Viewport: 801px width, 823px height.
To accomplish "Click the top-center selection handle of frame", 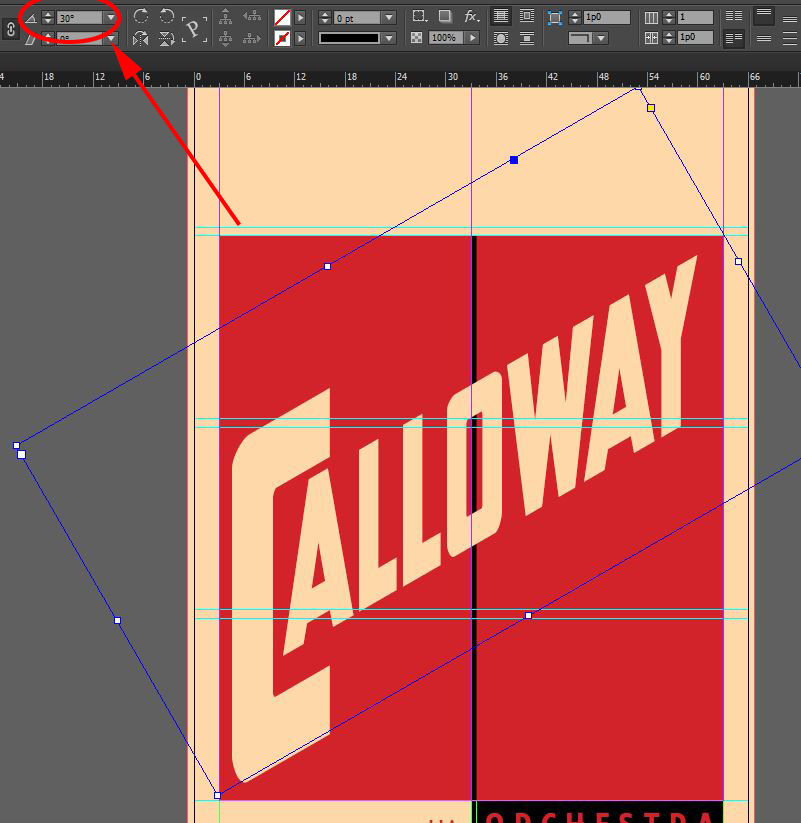I will 514,160.
